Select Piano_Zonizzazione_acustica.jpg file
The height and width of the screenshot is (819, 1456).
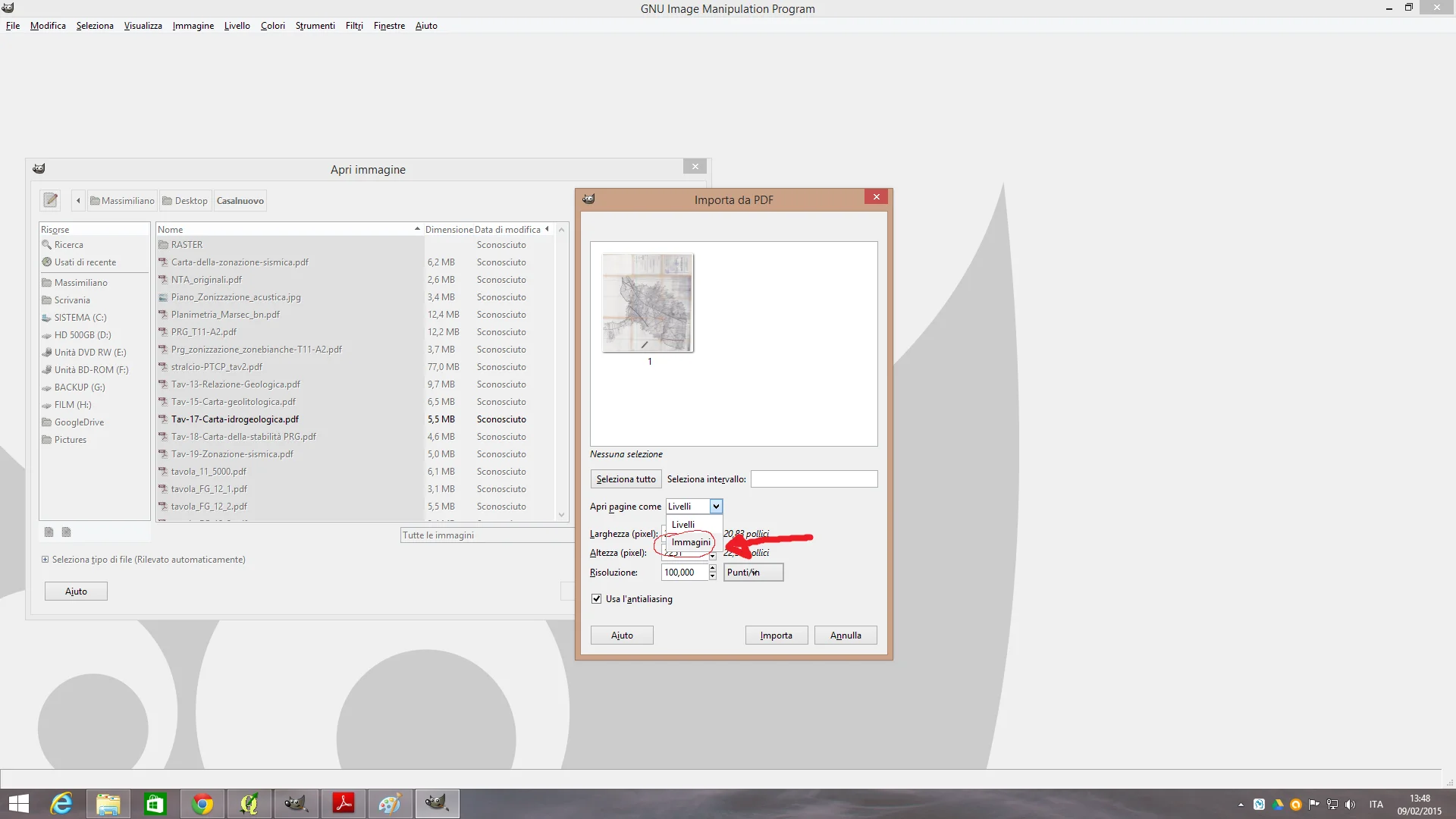355,297
